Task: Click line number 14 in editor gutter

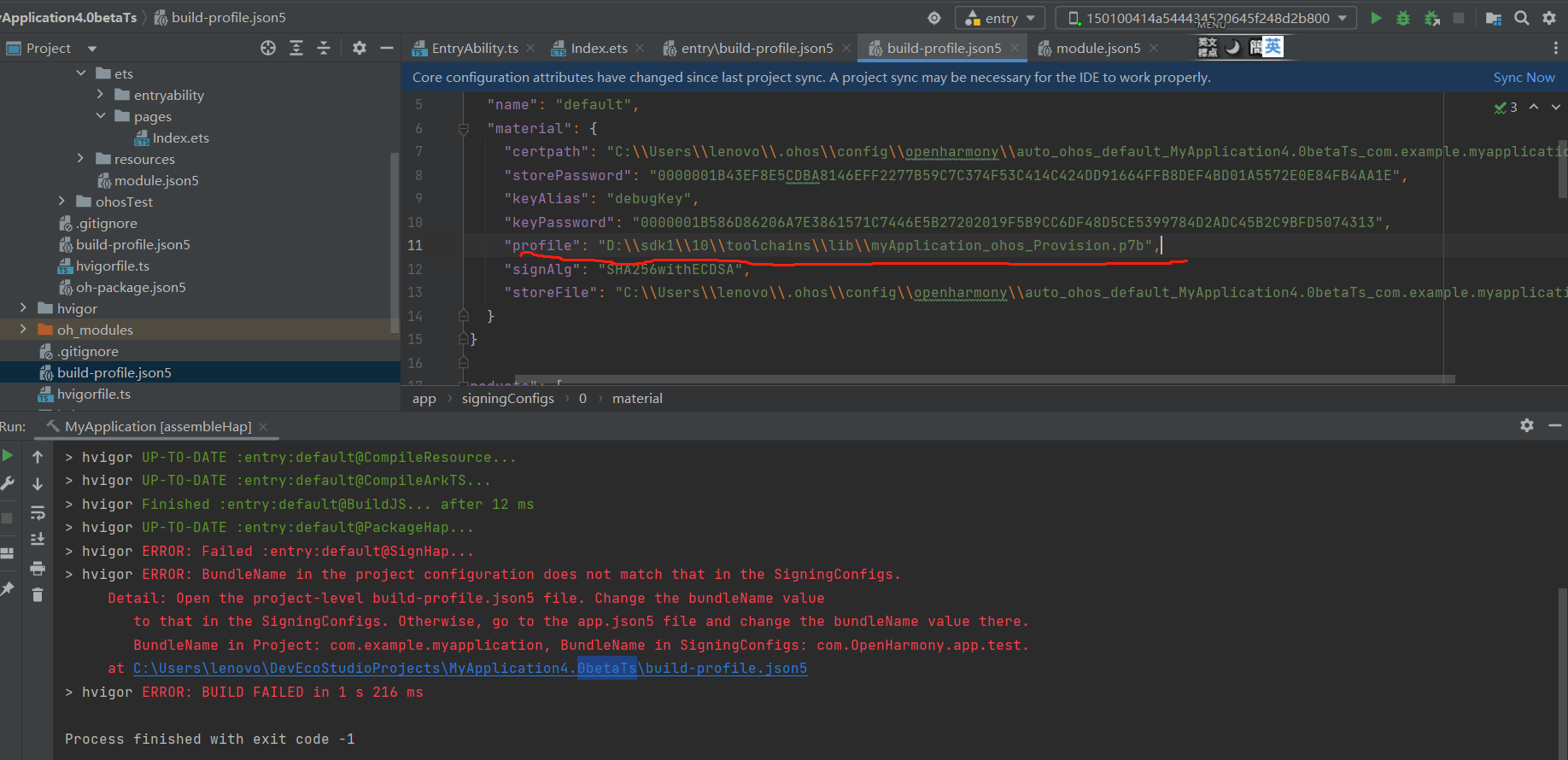Action: 415,316
